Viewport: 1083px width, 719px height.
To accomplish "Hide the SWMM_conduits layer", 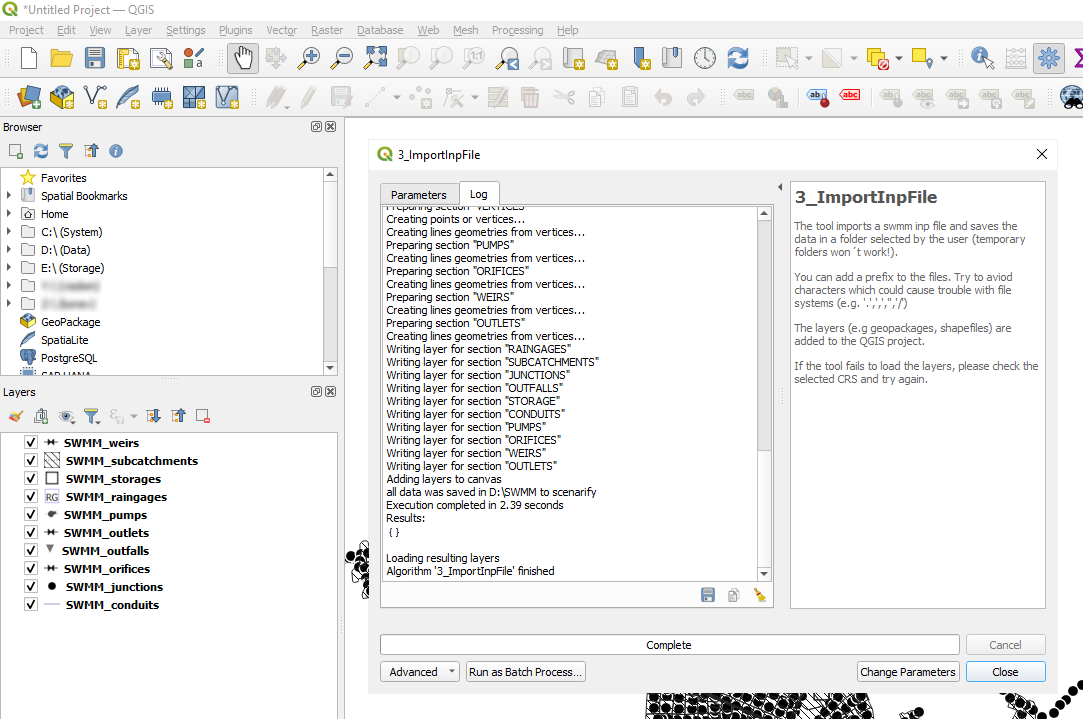I will (x=31, y=605).
